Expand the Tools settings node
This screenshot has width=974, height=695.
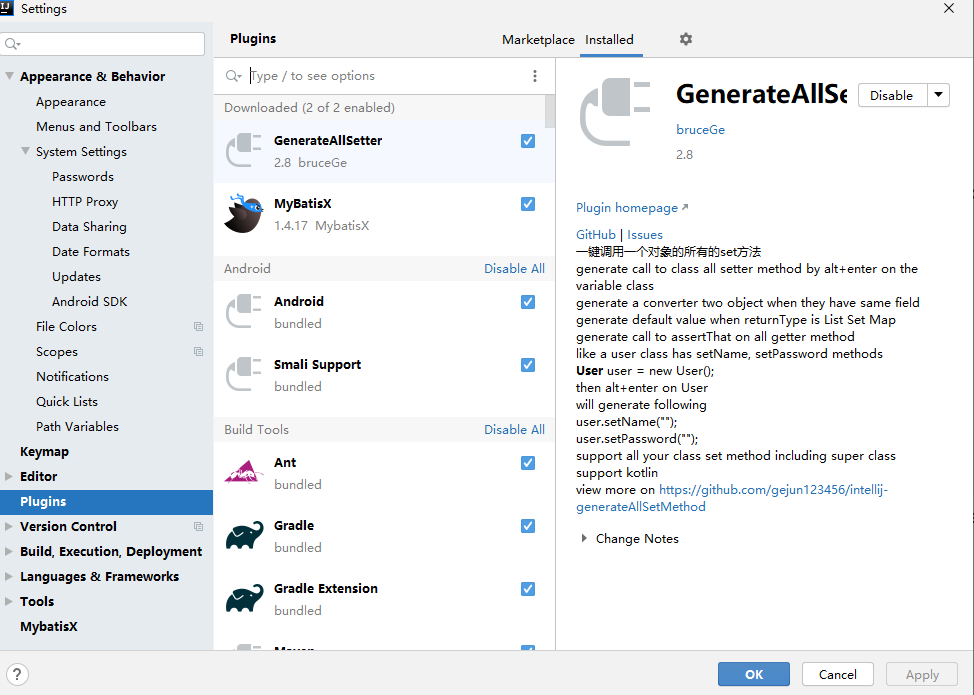pos(9,601)
